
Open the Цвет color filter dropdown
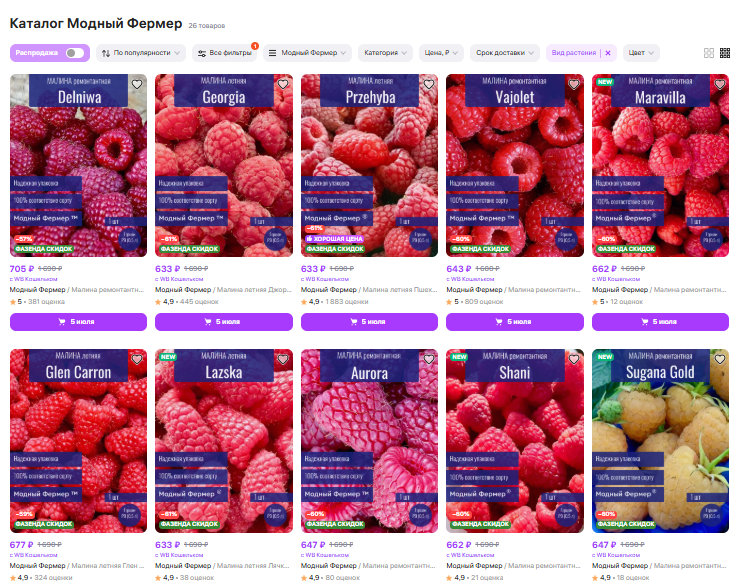[641, 53]
